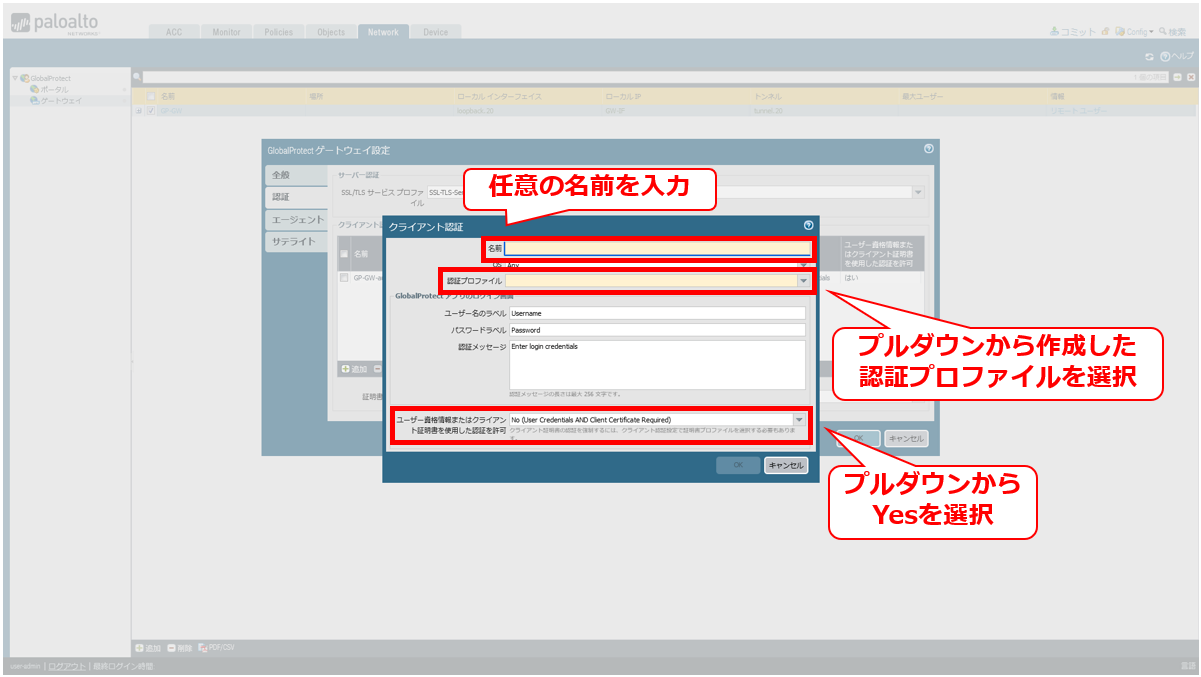The height and width of the screenshot is (677, 1201).
Task: Open help in GlobalProtect ゲートウェイ設定 header
Action: (929, 149)
